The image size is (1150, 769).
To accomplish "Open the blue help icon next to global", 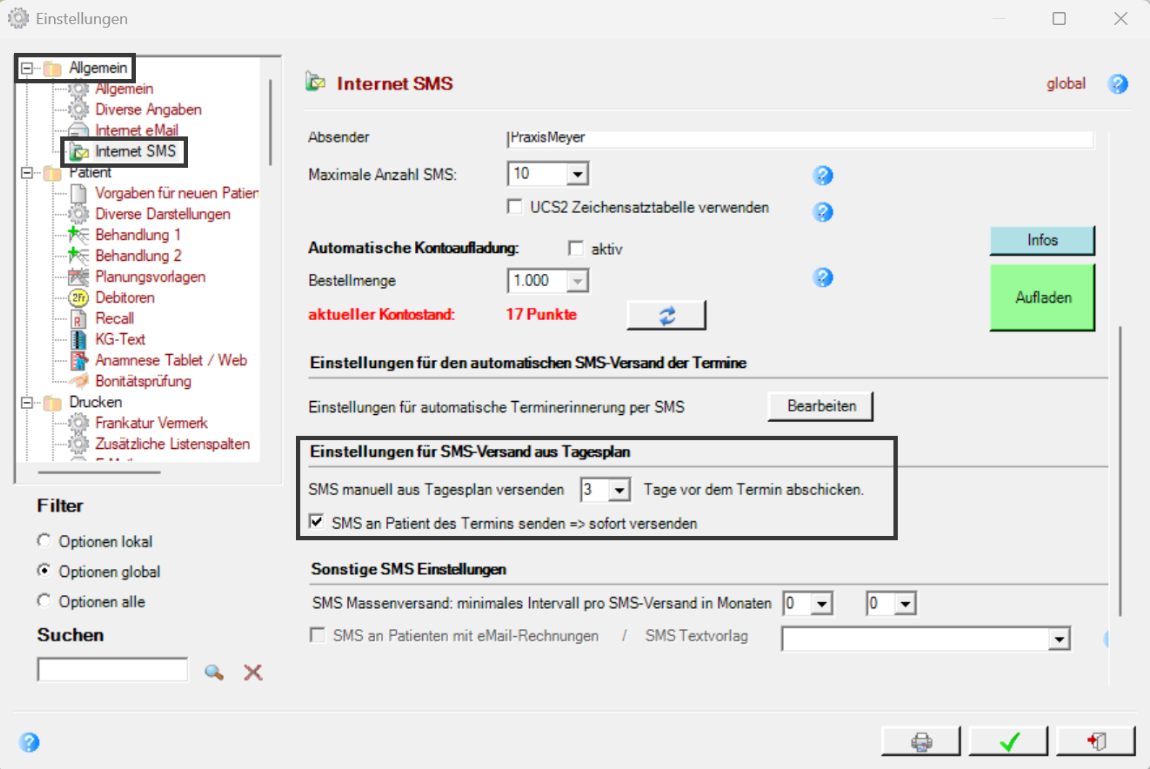I will coord(1118,84).
